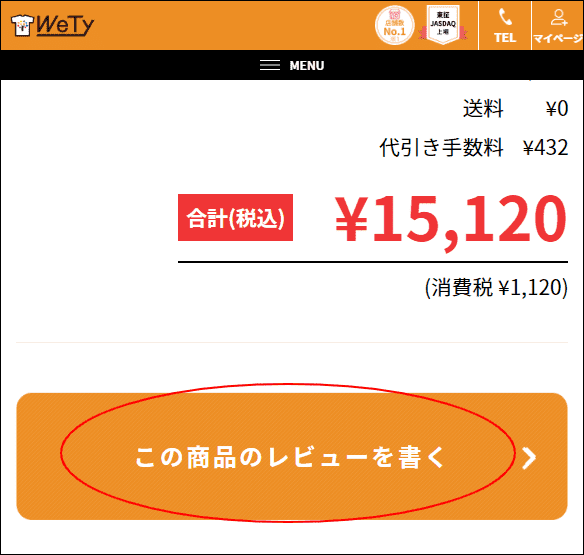Click the この商品のレビューを書く button
The image size is (584, 555).
pyautogui.click(x=292, y=456)
